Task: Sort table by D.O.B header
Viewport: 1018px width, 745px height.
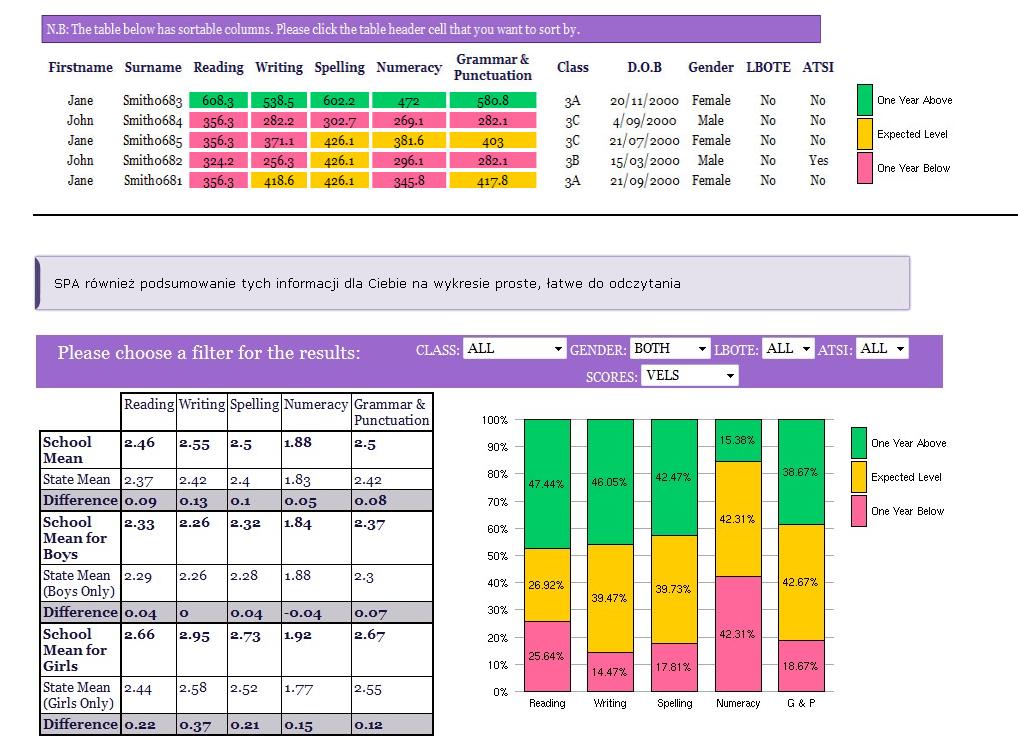Action: click(645, 67)
